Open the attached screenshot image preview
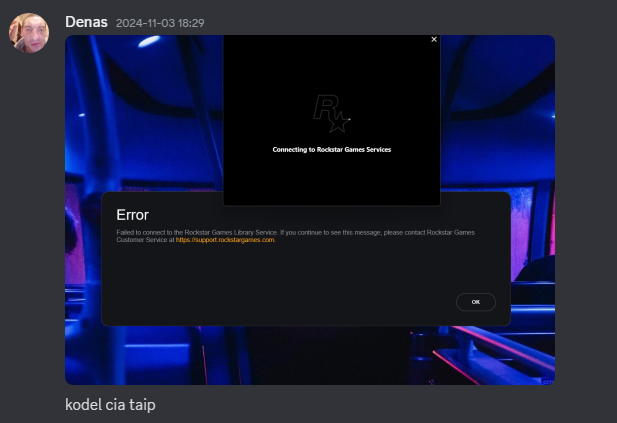Screen dimensions: 617x423 310,210
